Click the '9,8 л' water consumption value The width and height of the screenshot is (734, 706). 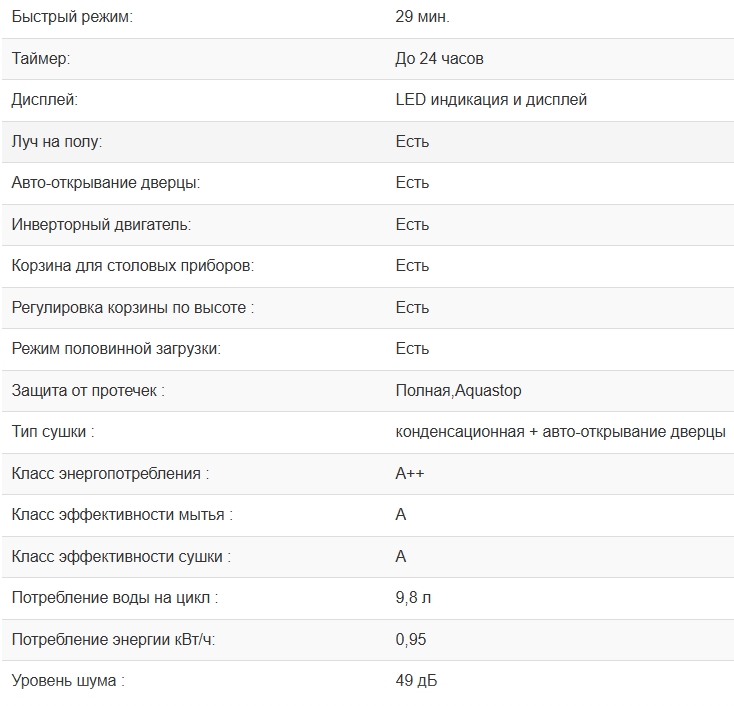click(x=413, y=598)
